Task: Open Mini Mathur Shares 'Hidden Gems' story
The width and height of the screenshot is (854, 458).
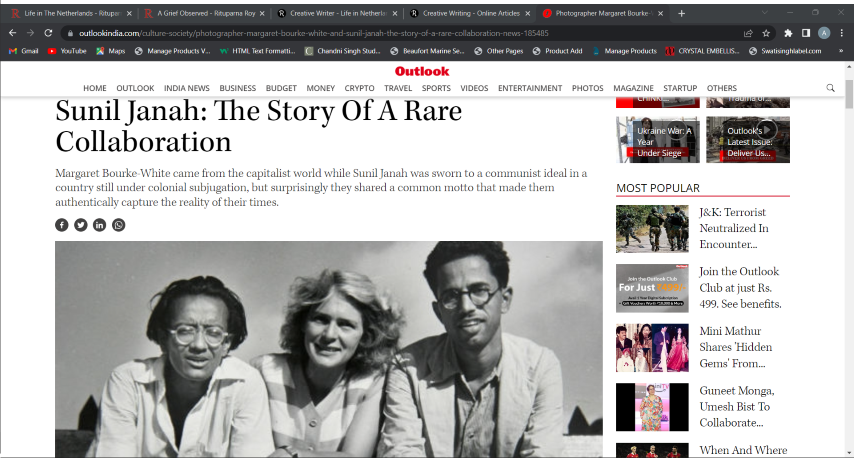Action: [x=736, y=347]
